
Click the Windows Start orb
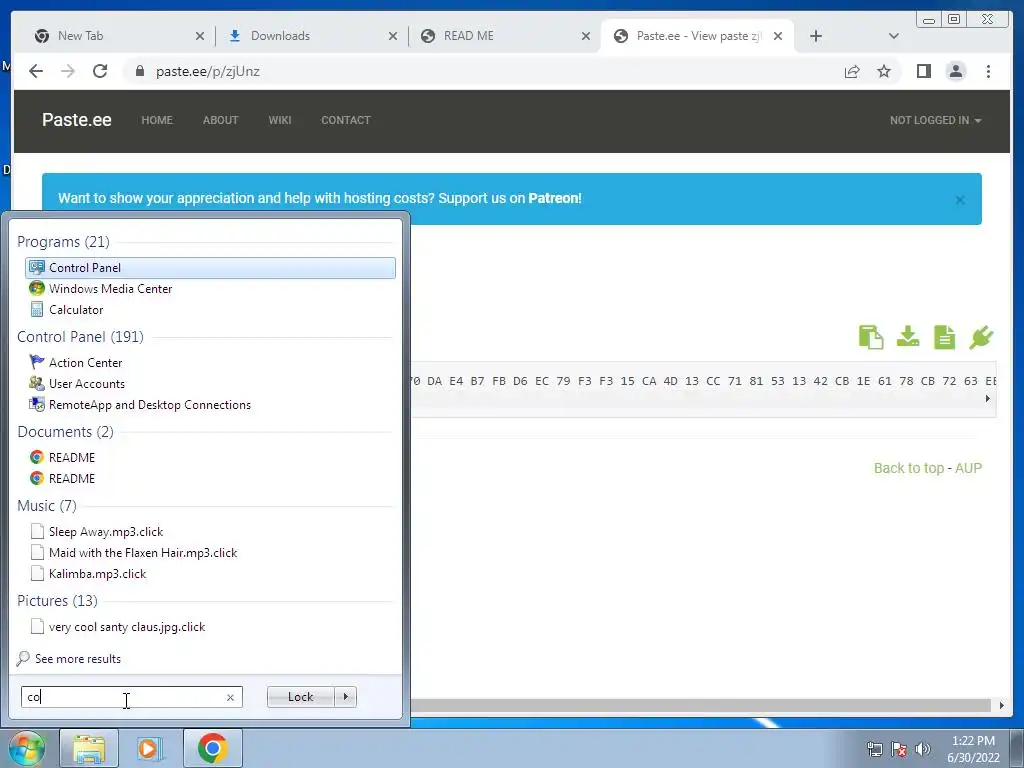coord(26,748)
